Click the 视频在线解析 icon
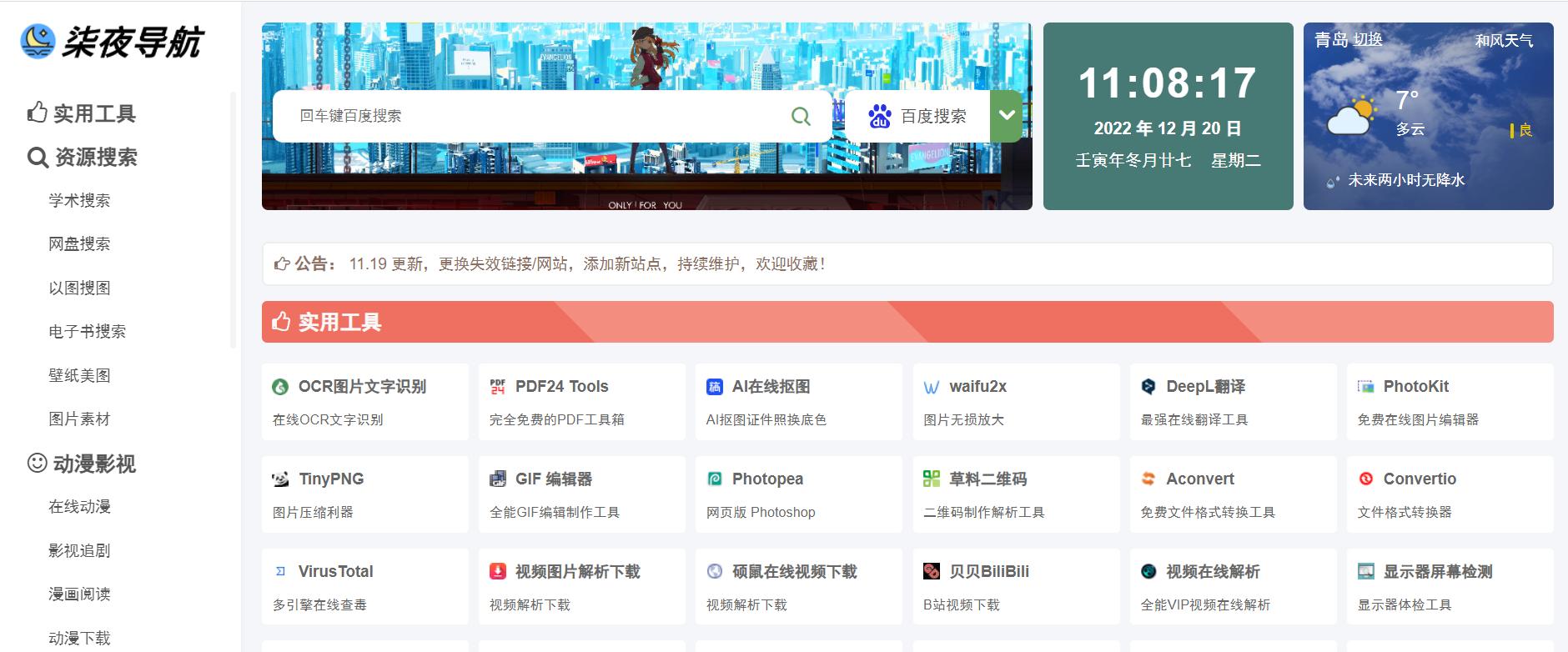Screen dimensions: 1568x652 click(x=1148, y=572)
